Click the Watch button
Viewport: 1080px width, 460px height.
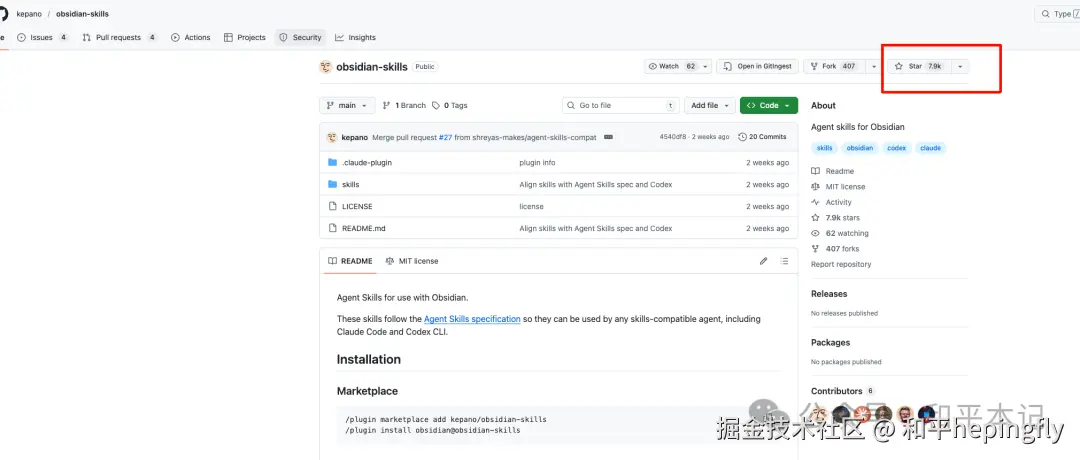point(672,66)
